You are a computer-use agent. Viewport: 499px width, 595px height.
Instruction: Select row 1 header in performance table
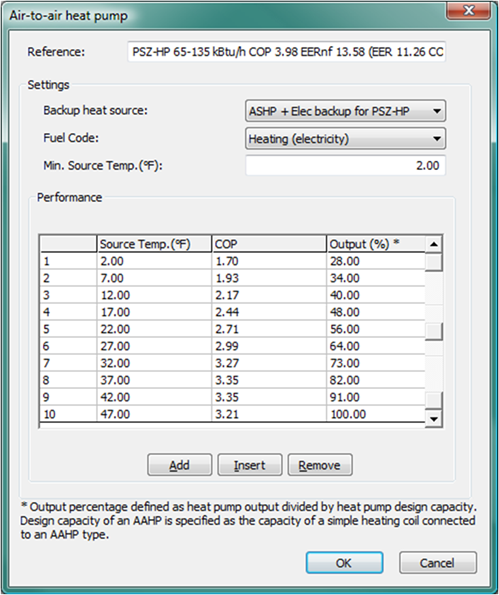click(68, 261)
